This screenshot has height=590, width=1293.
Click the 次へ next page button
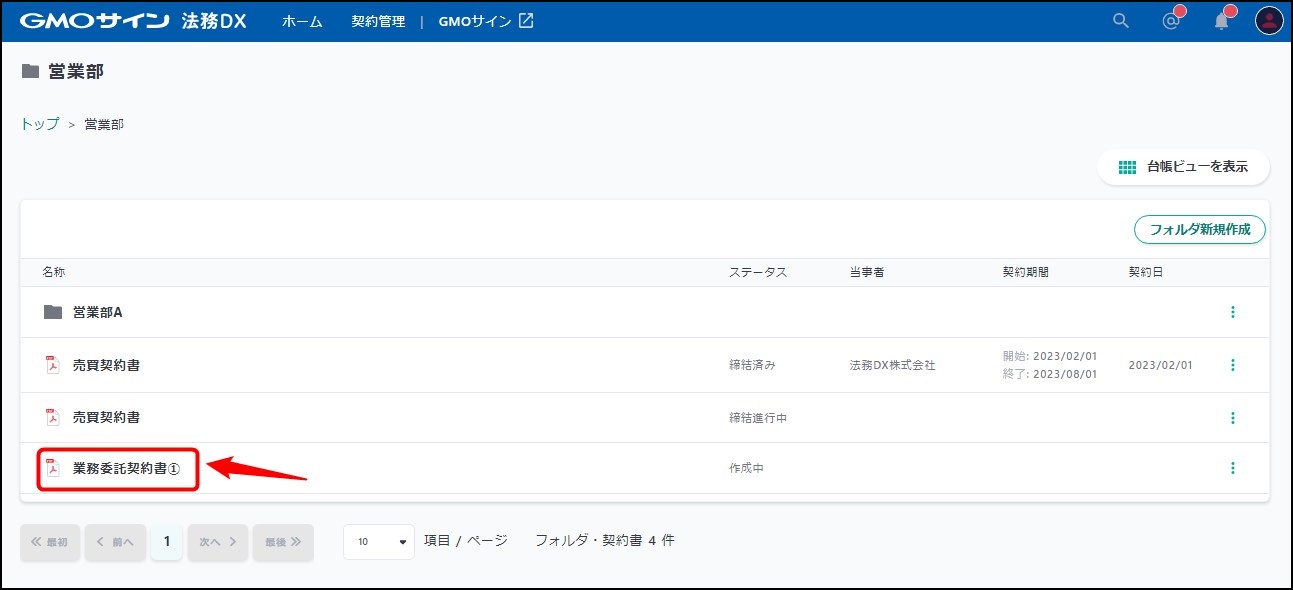pos(217,541)
